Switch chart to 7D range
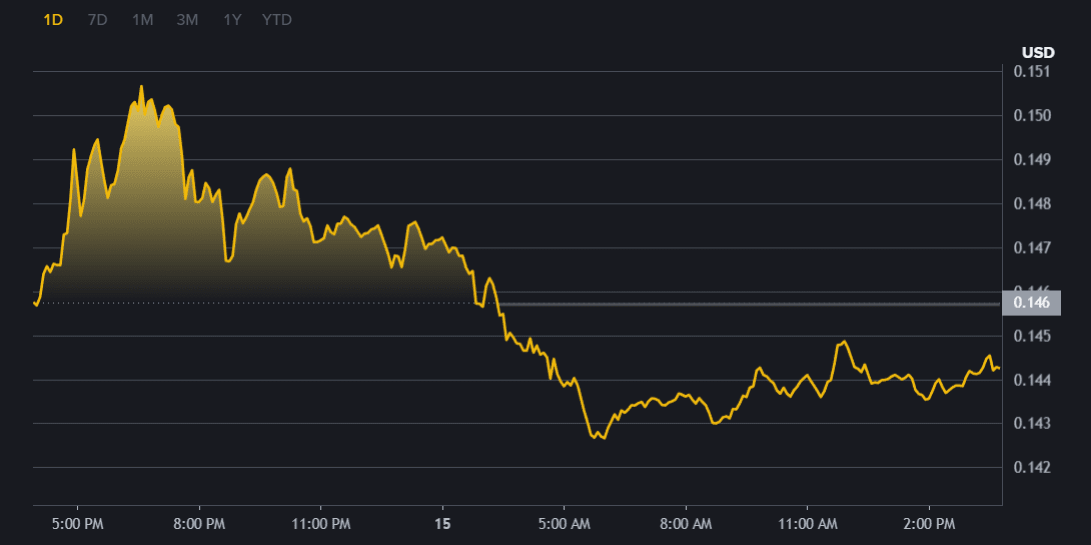The image size is (1091, 545). [x=97, y=20]
